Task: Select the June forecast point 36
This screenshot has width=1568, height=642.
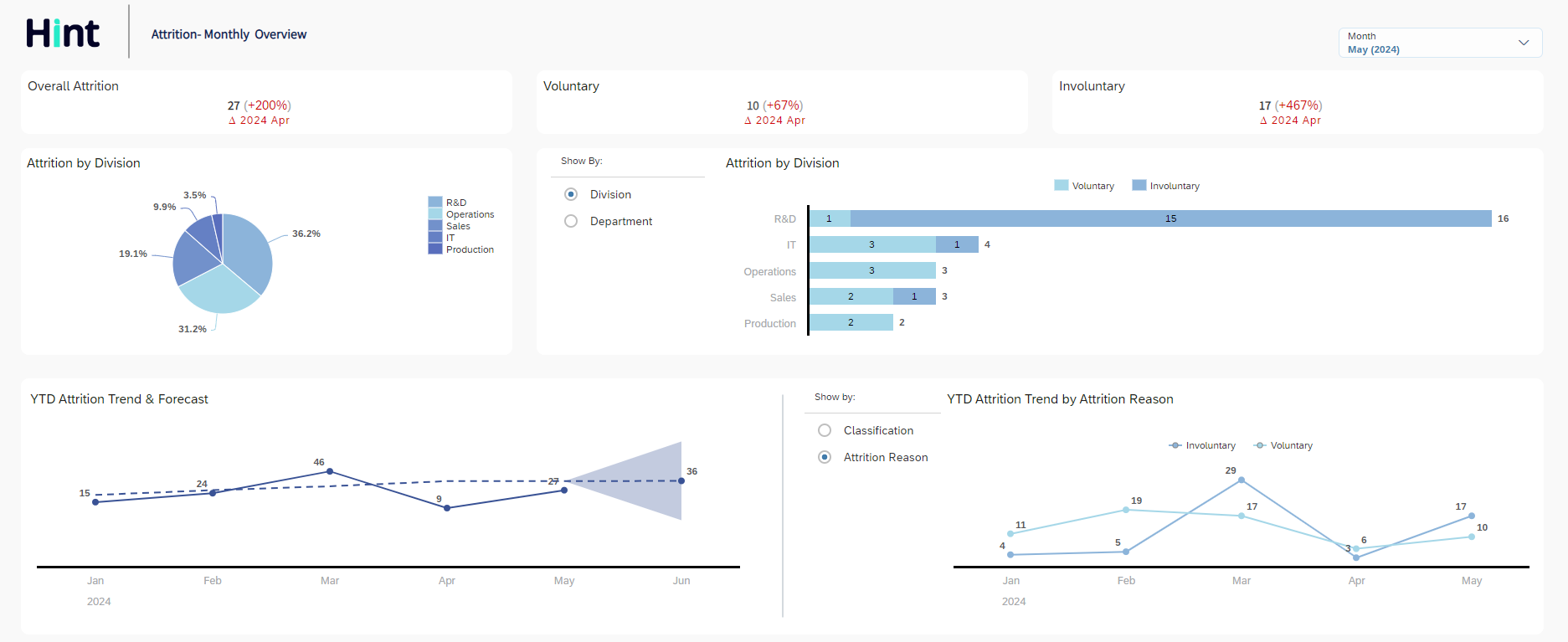Action: [x=681, y=481]
